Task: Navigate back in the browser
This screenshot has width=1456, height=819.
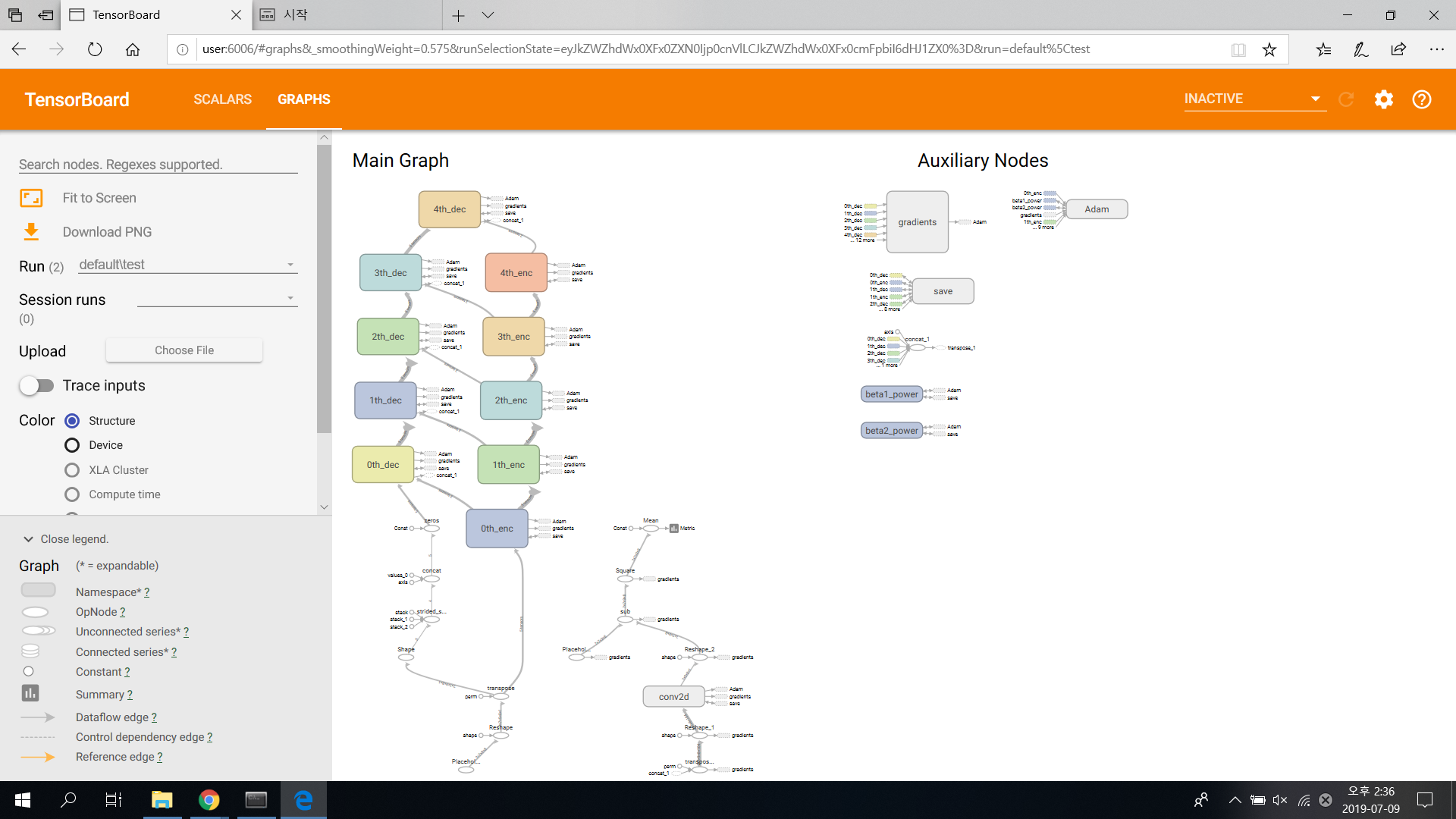Action: 19,49
